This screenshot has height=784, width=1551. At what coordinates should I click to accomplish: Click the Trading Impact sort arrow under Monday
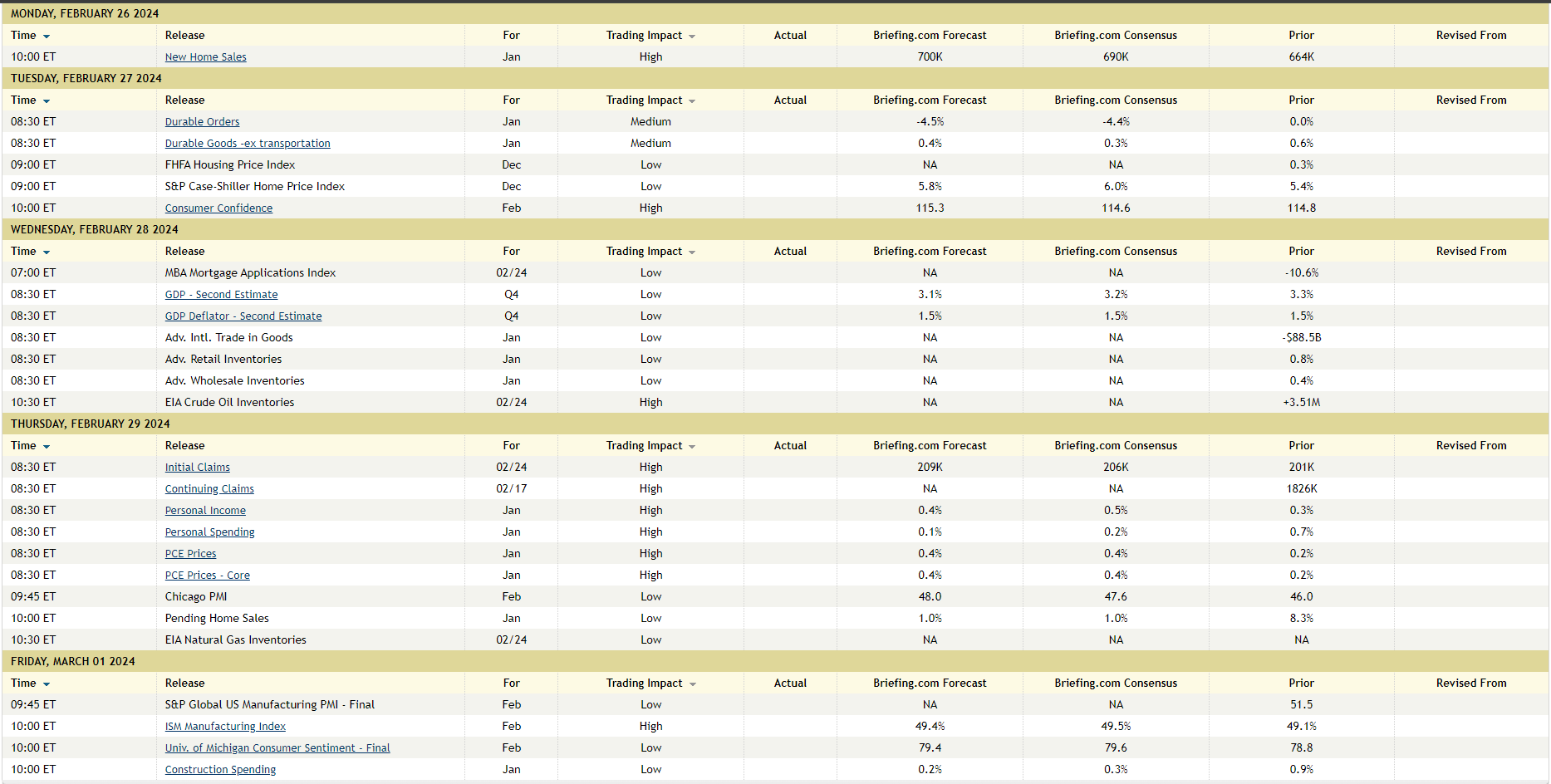(x=692, y=37)
